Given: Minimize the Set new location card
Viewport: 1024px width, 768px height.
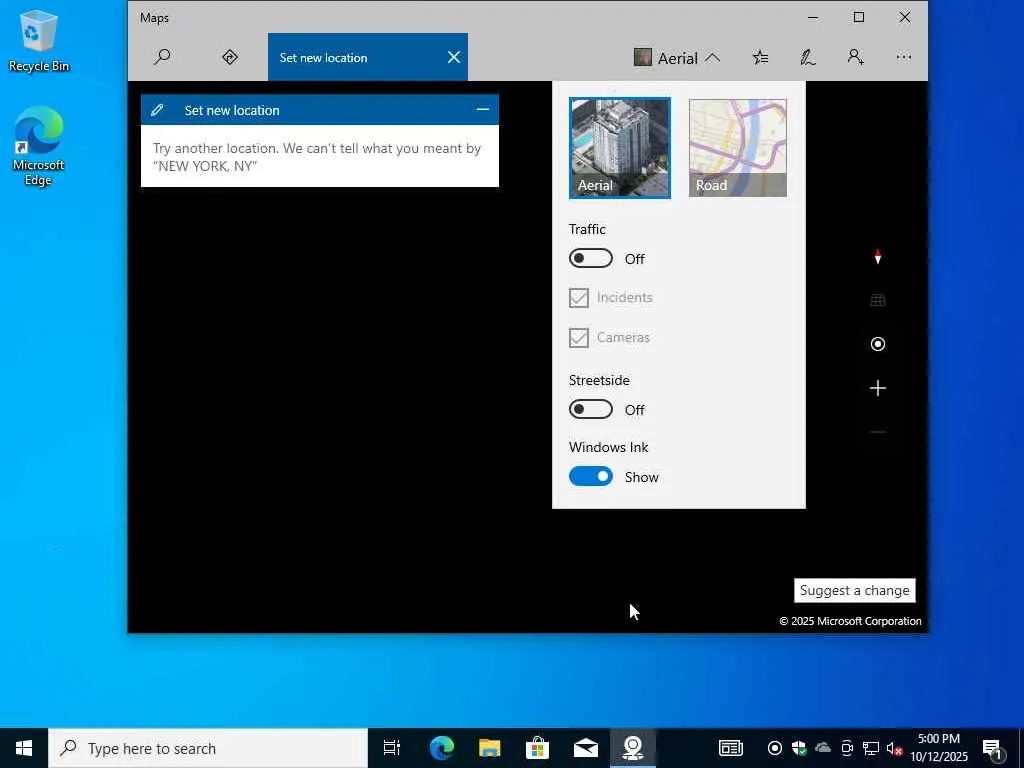Looking at the screenshot, I should (x=483, y=110).
